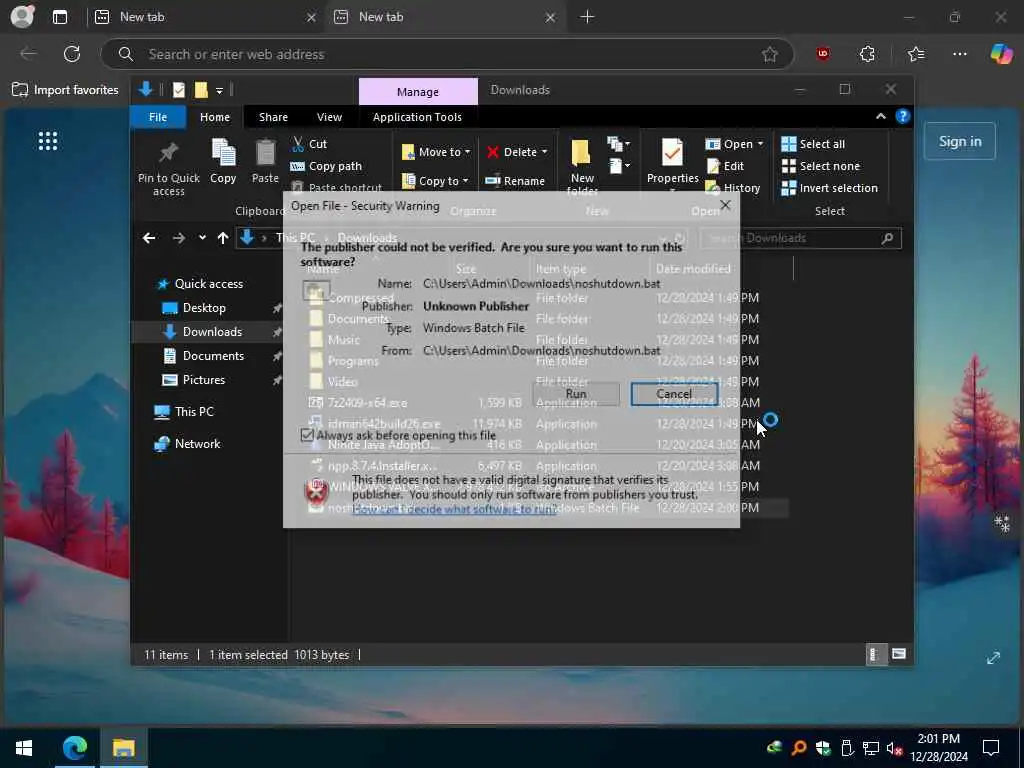Viewport: 1024px width, 768px height.
Task: Collapse the ribbon with the chevron
Action: click(880, 116)
